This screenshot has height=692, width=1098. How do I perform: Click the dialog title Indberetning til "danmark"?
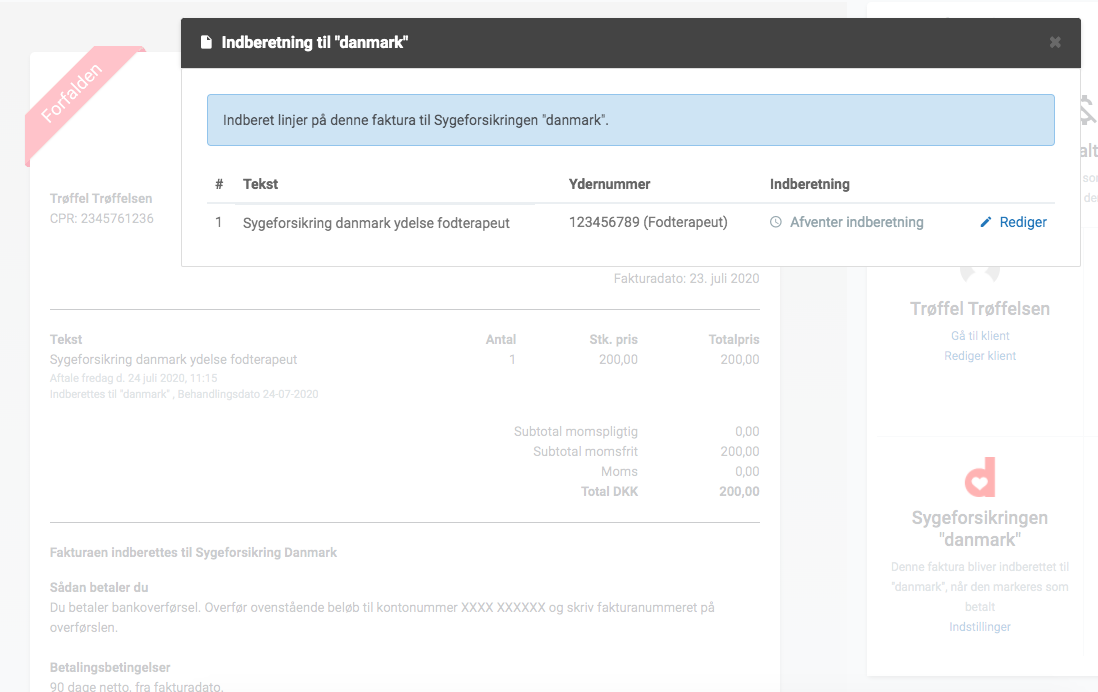click(314, 42)
